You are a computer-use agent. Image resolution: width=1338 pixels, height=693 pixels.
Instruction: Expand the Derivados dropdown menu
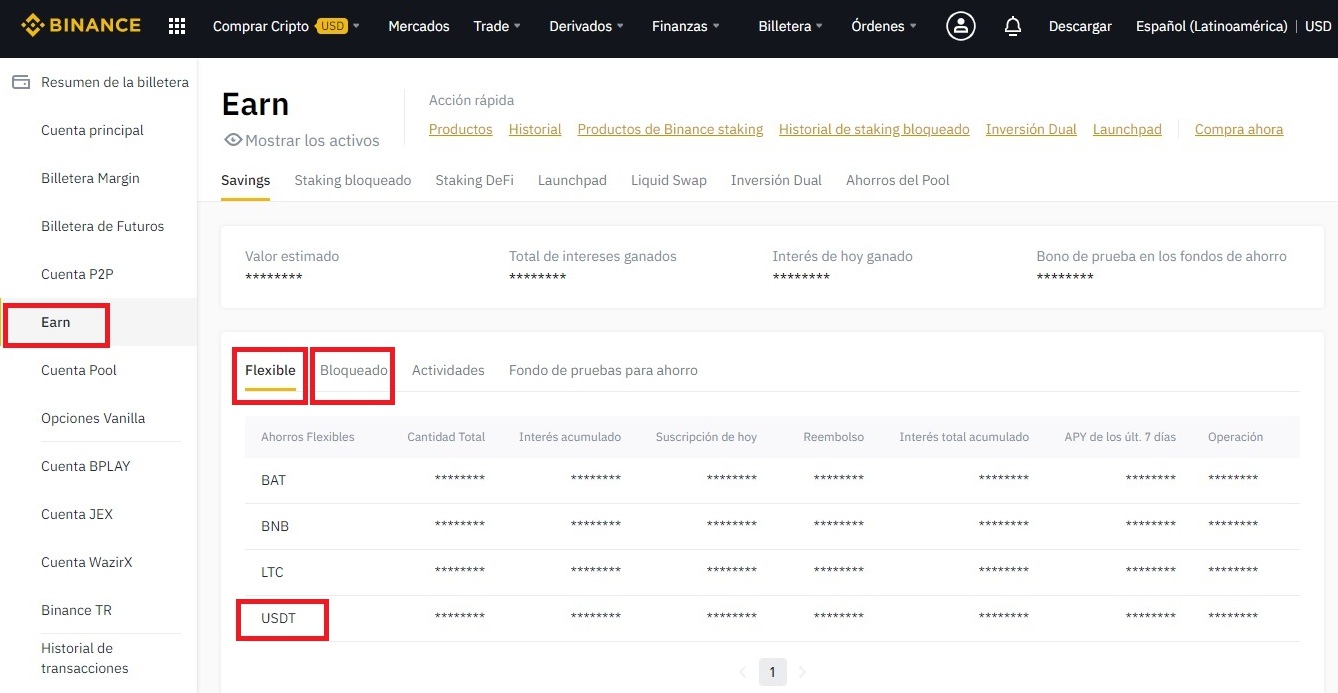coord(586,26)
